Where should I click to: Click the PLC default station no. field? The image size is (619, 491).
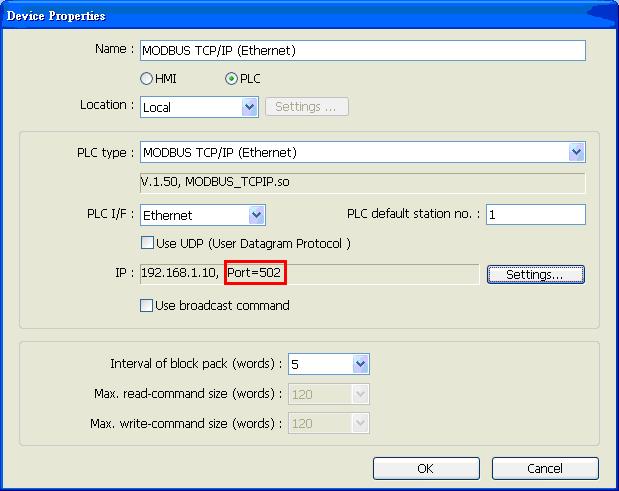[536, 215]
